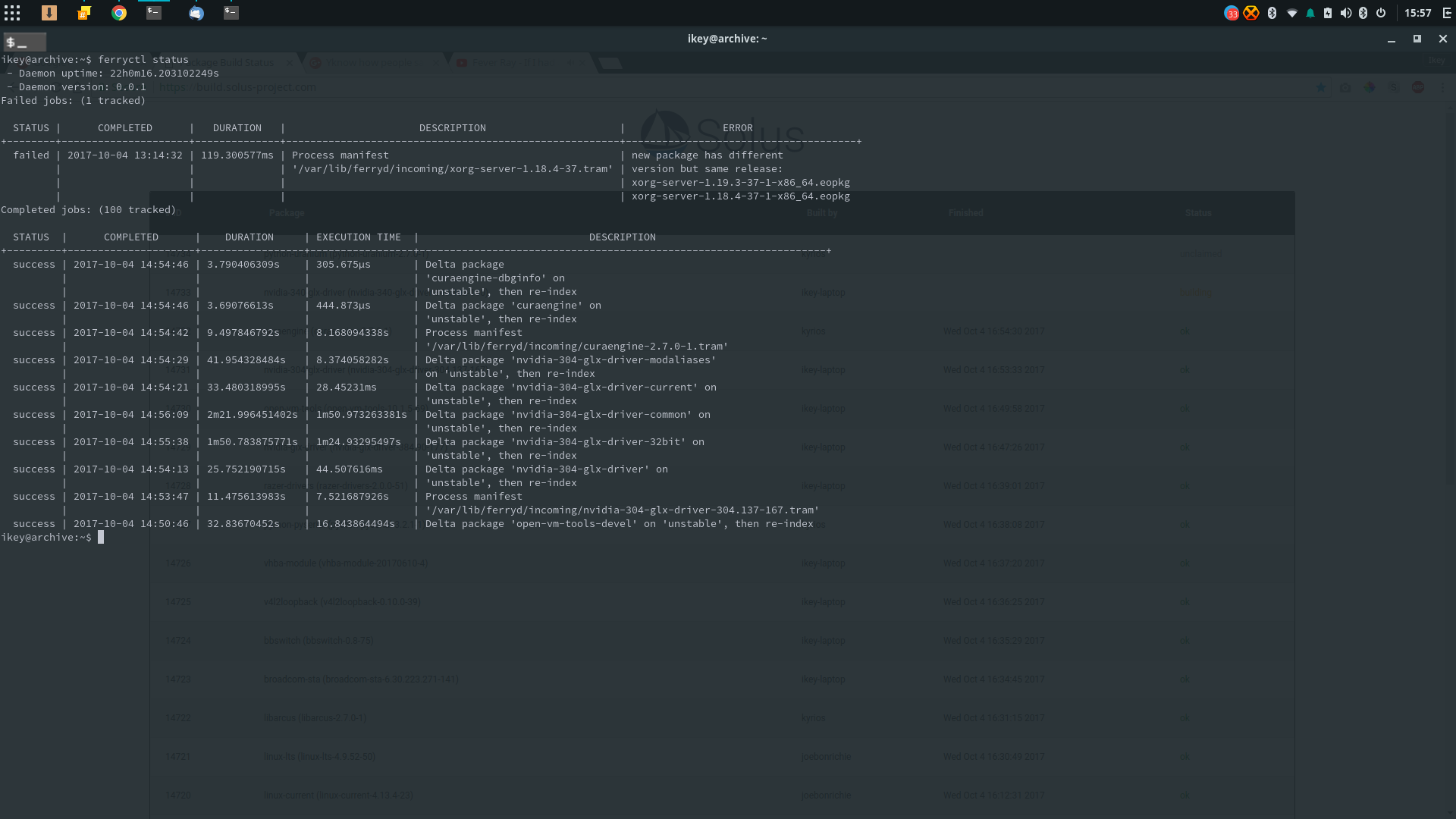Click the 'Daemon uptime: 22h0m16.203102249s' line
The image size is (1456, 819).
[x=112, y=74]
